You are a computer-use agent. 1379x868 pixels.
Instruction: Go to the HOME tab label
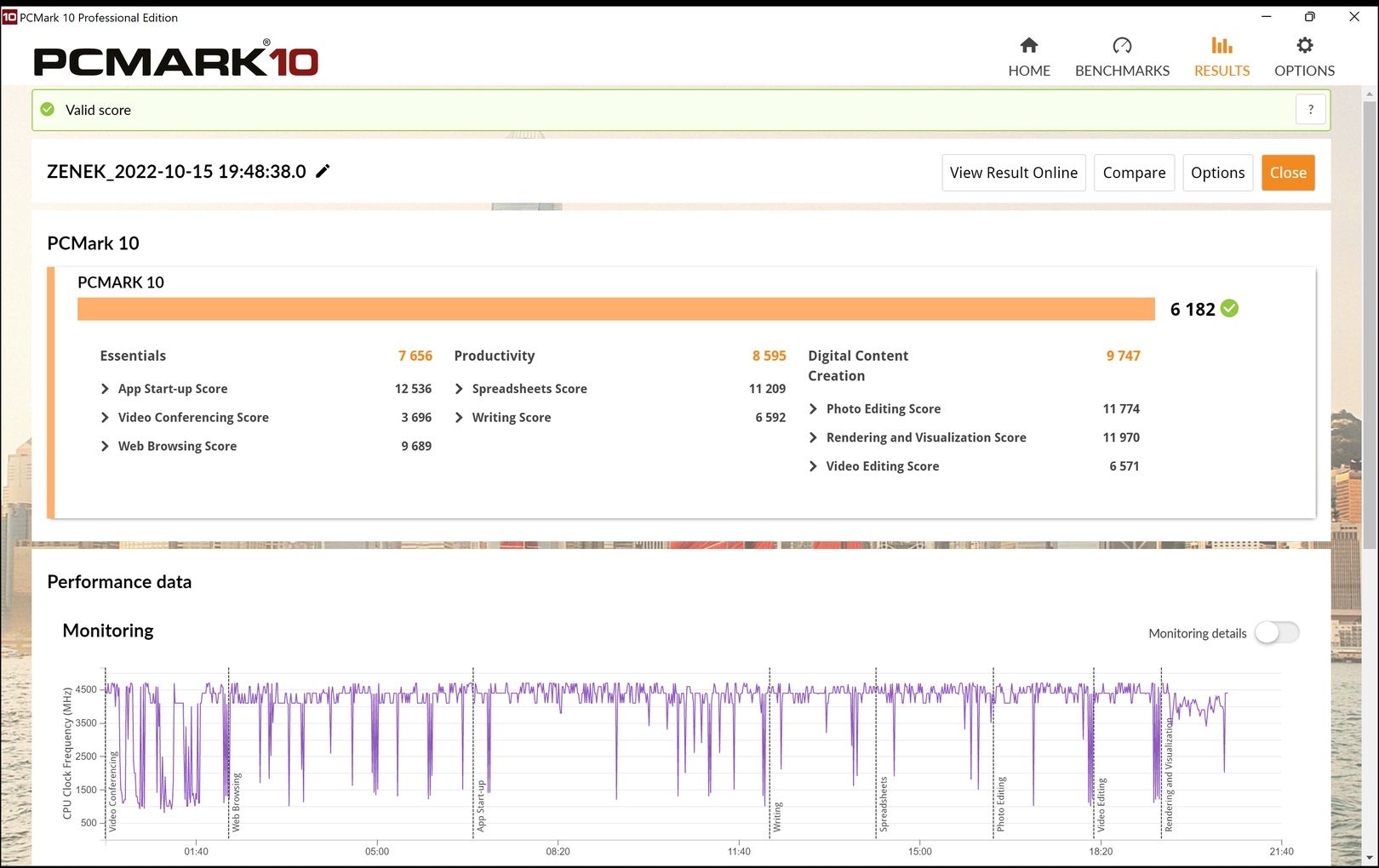1029,71
